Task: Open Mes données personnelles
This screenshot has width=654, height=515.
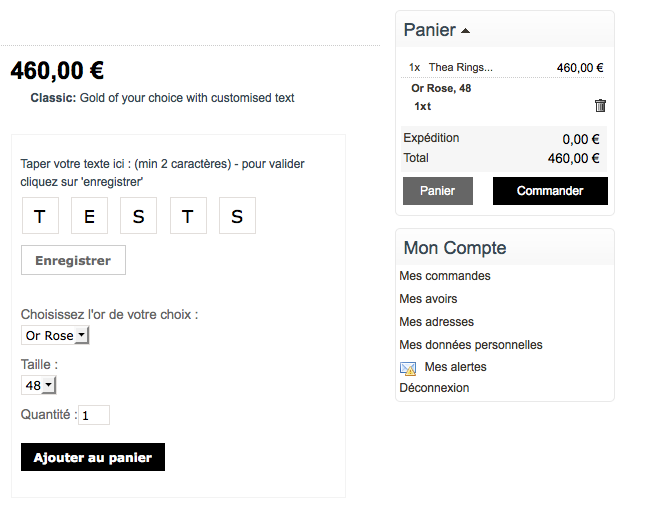Action: coord(470,345)
